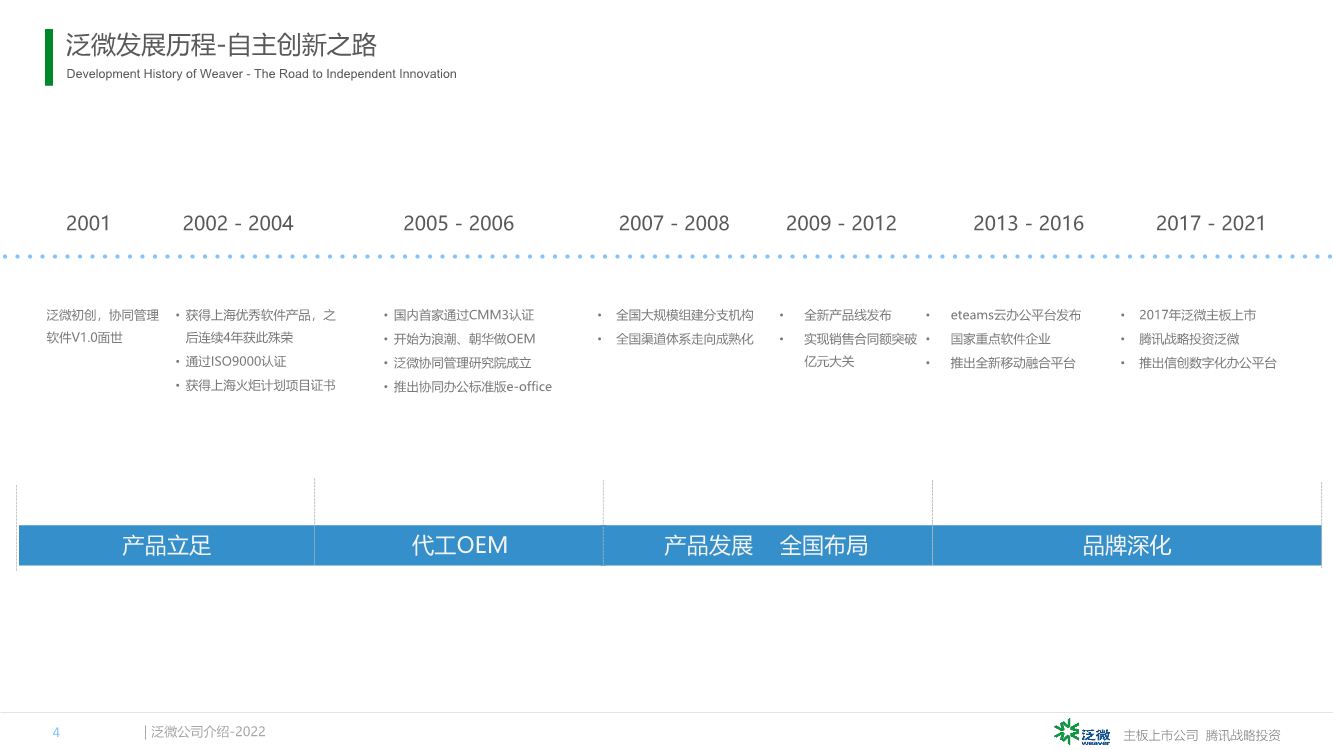Click the 产品立足 blue bar segment

tap(166, 546)
